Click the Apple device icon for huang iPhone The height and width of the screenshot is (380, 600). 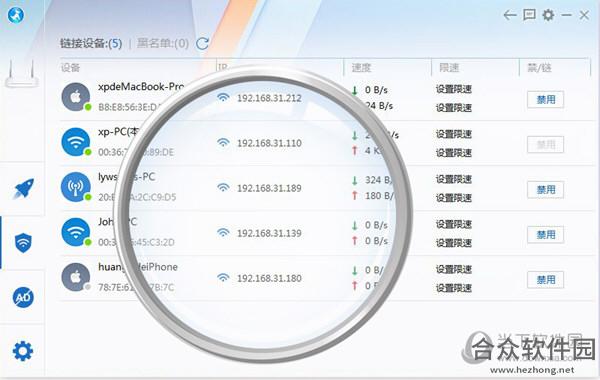[x=76, y=277]
